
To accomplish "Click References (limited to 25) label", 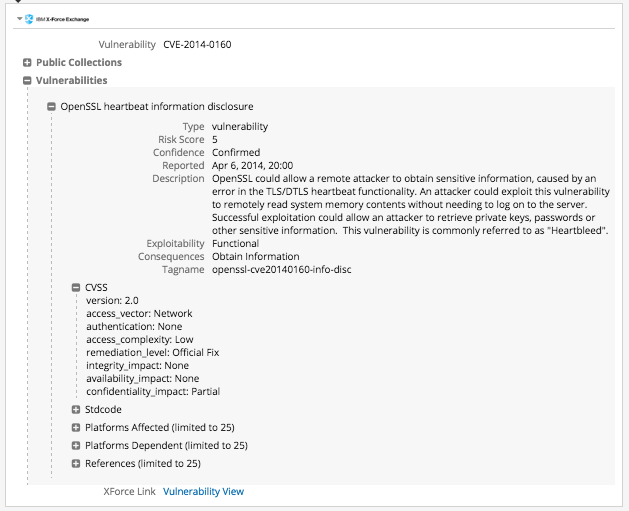I will (x=143, y=463).
